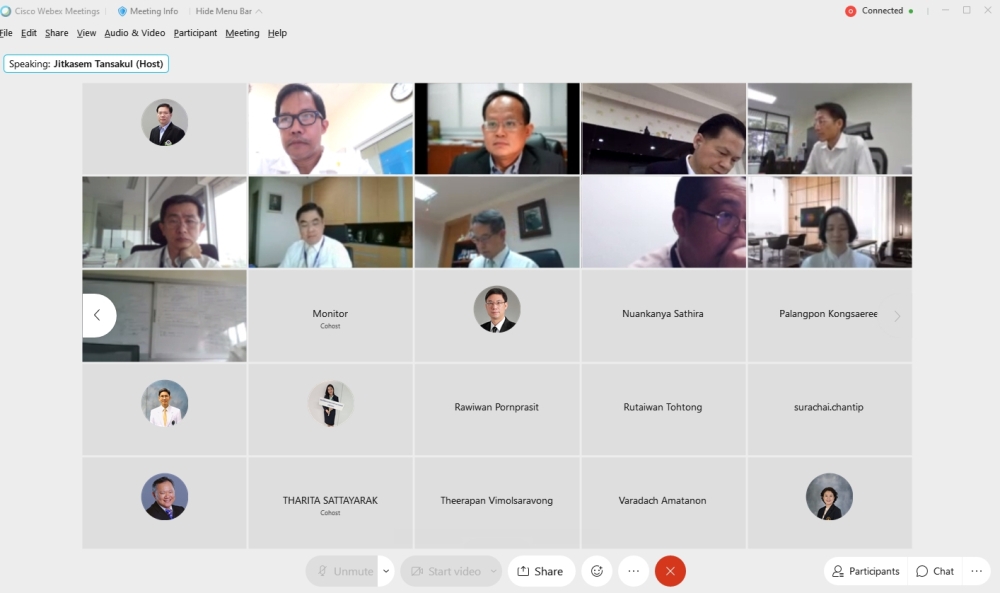This screenshot has width=1000, height=593.
Task: Toggle the Start video button
Action: point(445,571)
